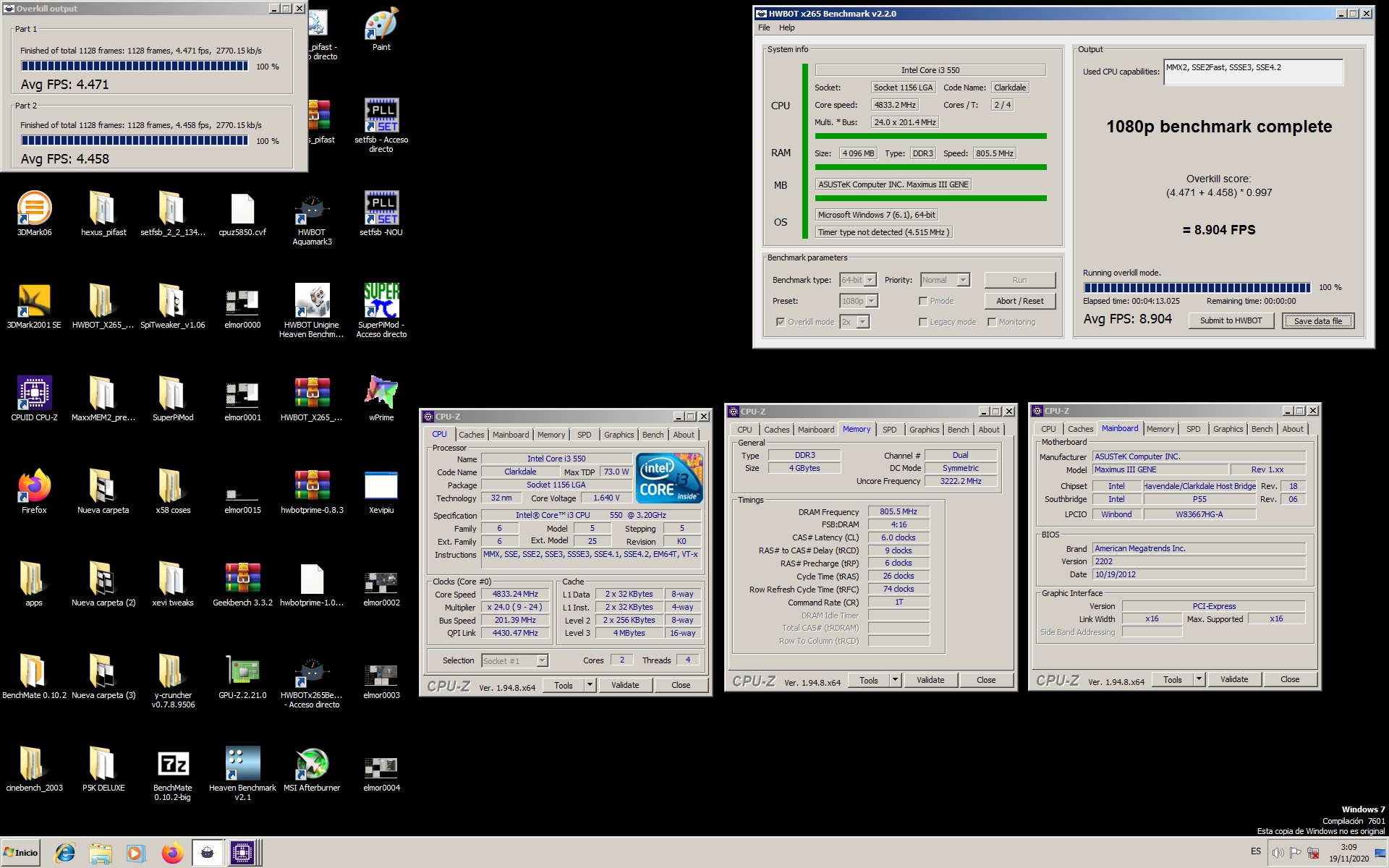Switch to Caches tab in left CPU-Z

click(471, 435)
